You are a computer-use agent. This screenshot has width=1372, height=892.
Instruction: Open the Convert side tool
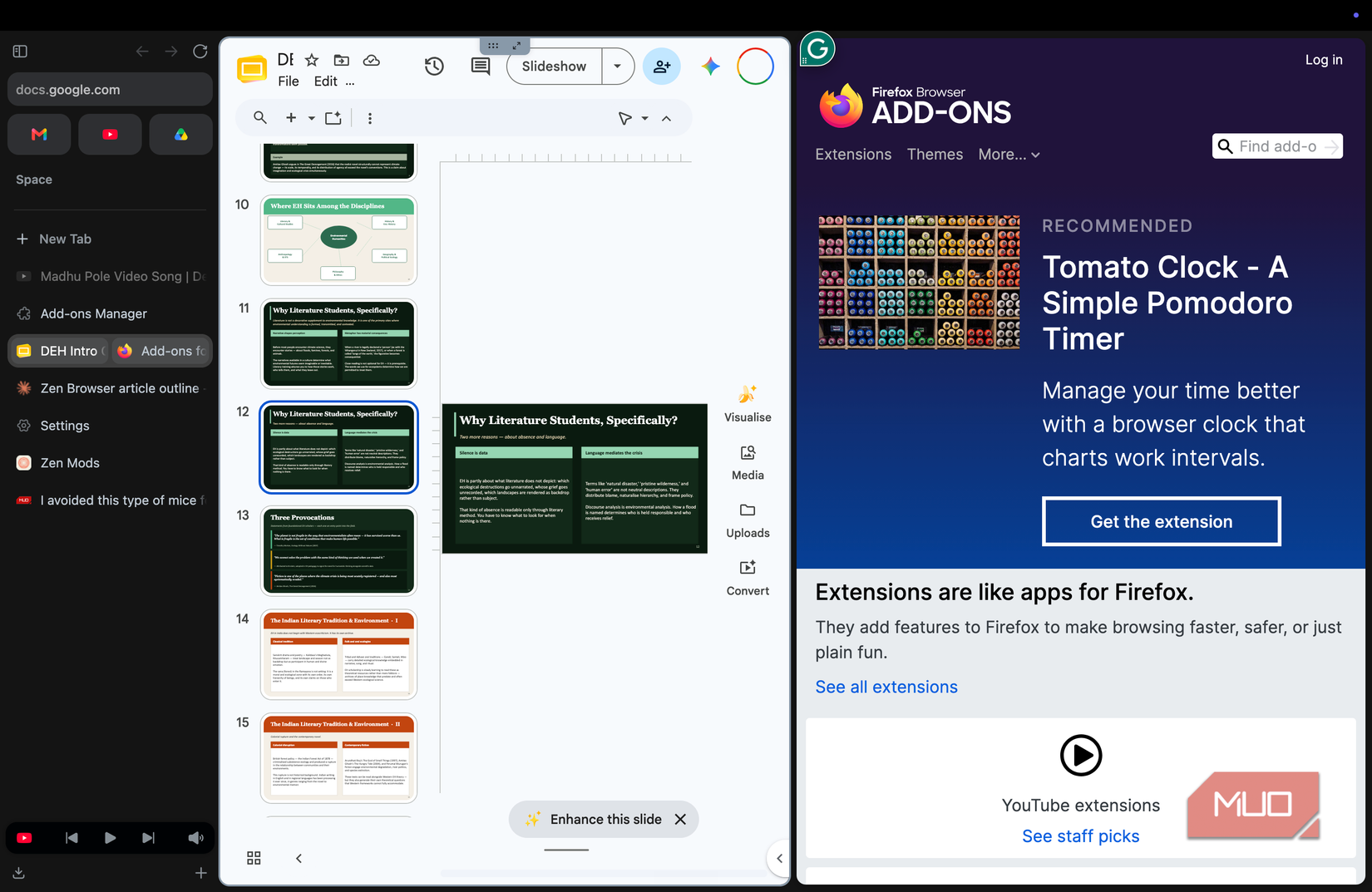pyautogui.click(x=748, y=579)
